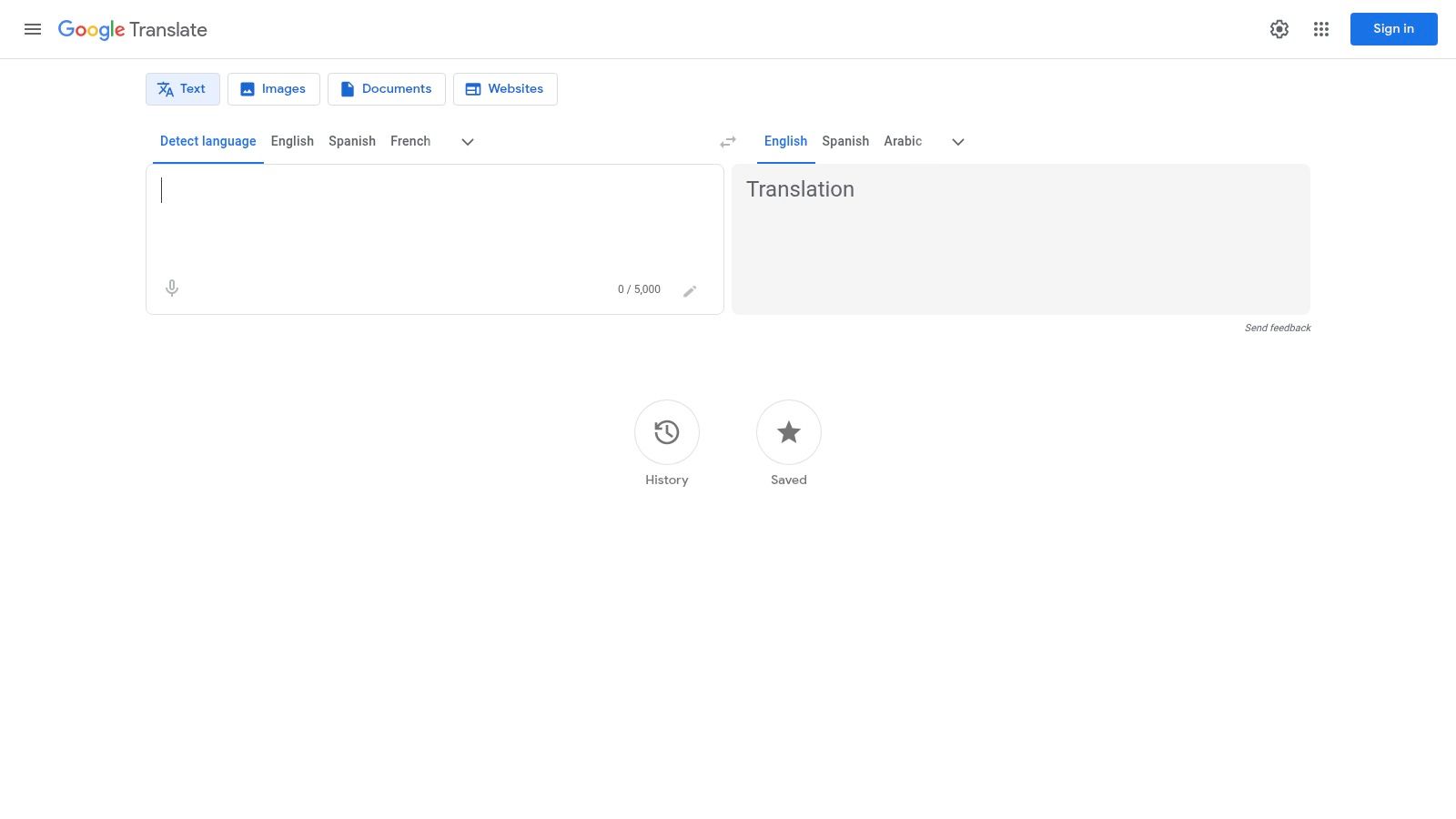Switch to the Images translation tab
This screenshot has width=1456, height=819.
[273, 88]
